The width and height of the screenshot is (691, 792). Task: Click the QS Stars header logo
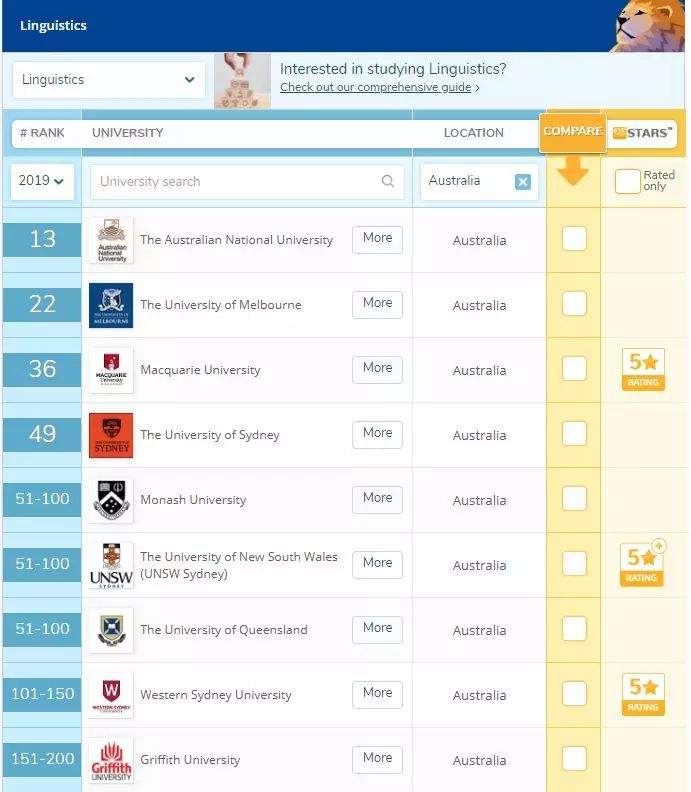tap(642, 133)
